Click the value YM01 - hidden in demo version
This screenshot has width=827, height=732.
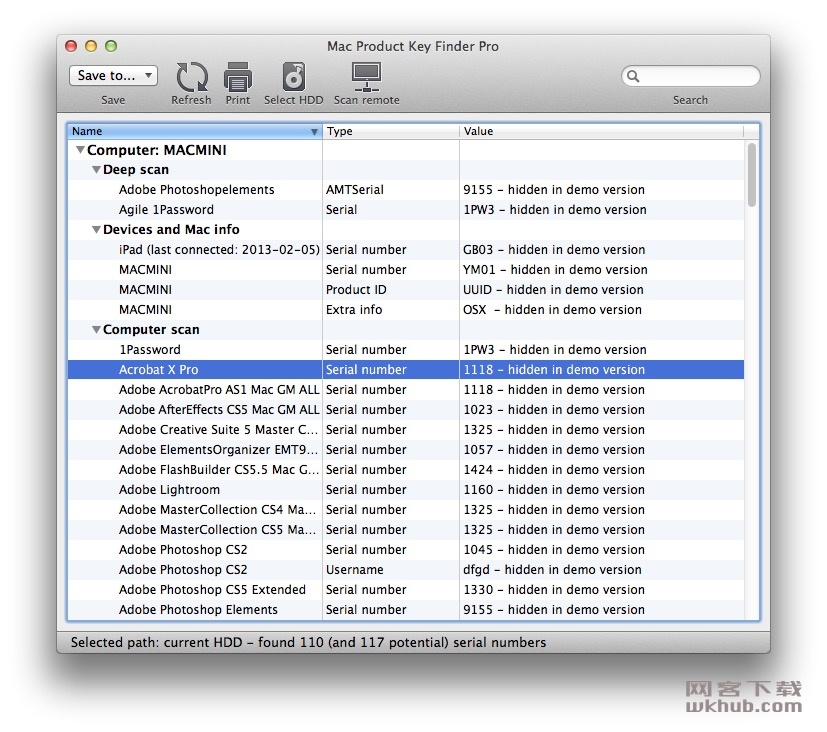click(555, 271)
